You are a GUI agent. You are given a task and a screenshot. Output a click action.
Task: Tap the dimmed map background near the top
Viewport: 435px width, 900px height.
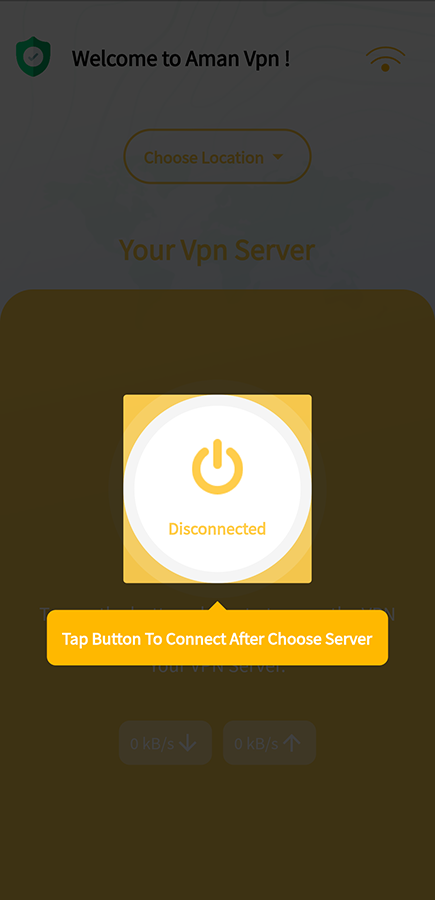tap(218, 103)
